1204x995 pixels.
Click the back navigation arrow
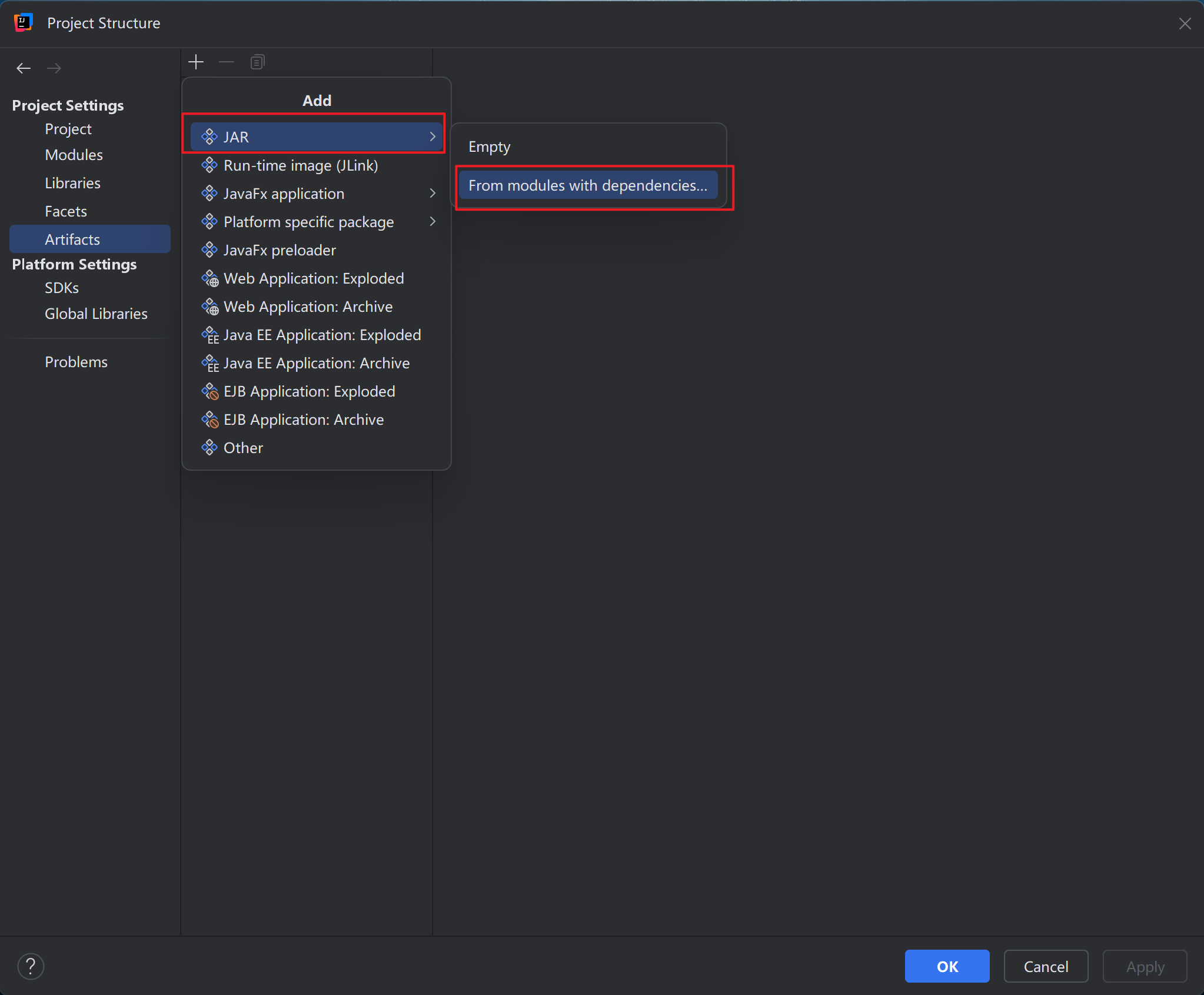24,68
